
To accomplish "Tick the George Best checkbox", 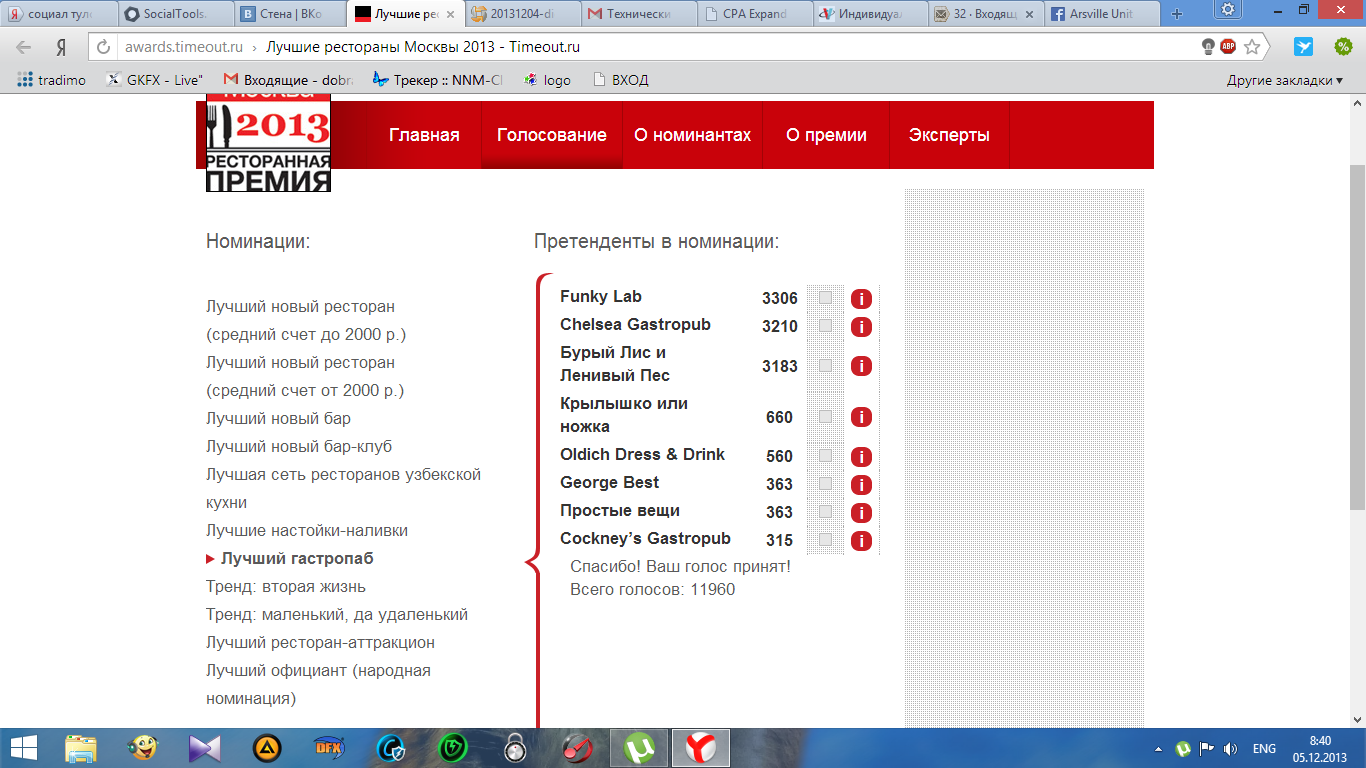I will pyautogui.click(x=825, y=483).
